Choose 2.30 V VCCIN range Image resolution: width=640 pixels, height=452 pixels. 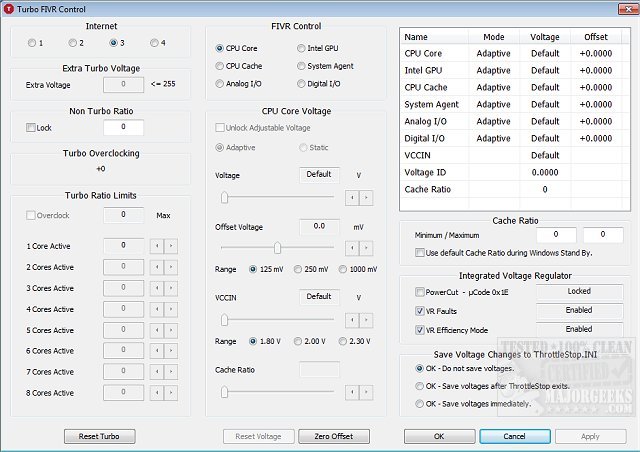tap(343, 341)
